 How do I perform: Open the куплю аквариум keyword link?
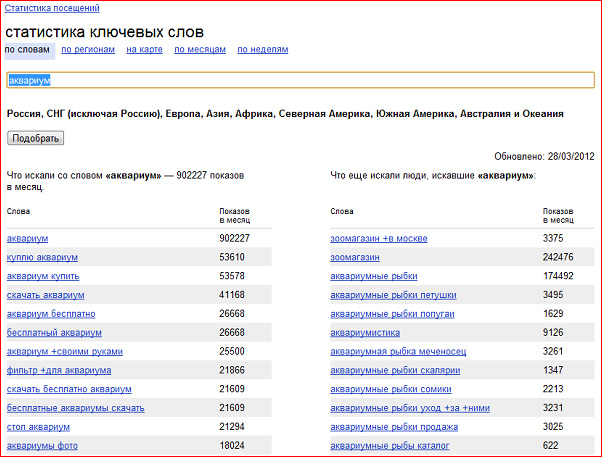click(x=42, y=257)
